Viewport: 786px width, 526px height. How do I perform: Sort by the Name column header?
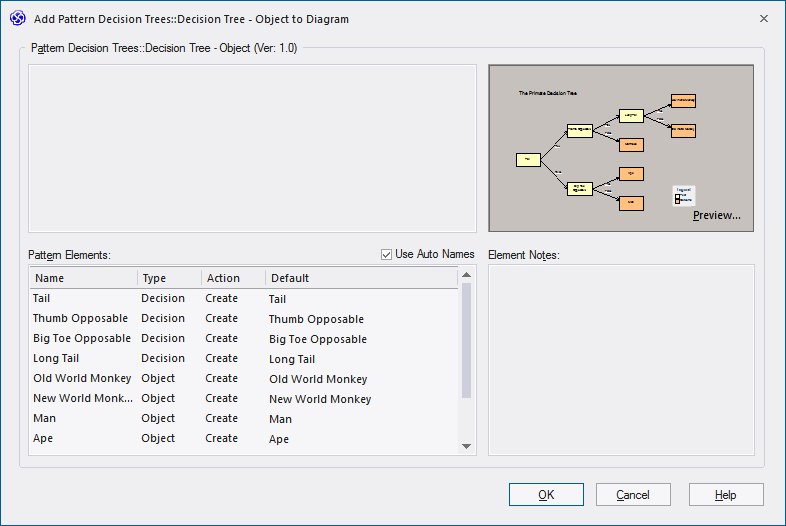(82, 278)
